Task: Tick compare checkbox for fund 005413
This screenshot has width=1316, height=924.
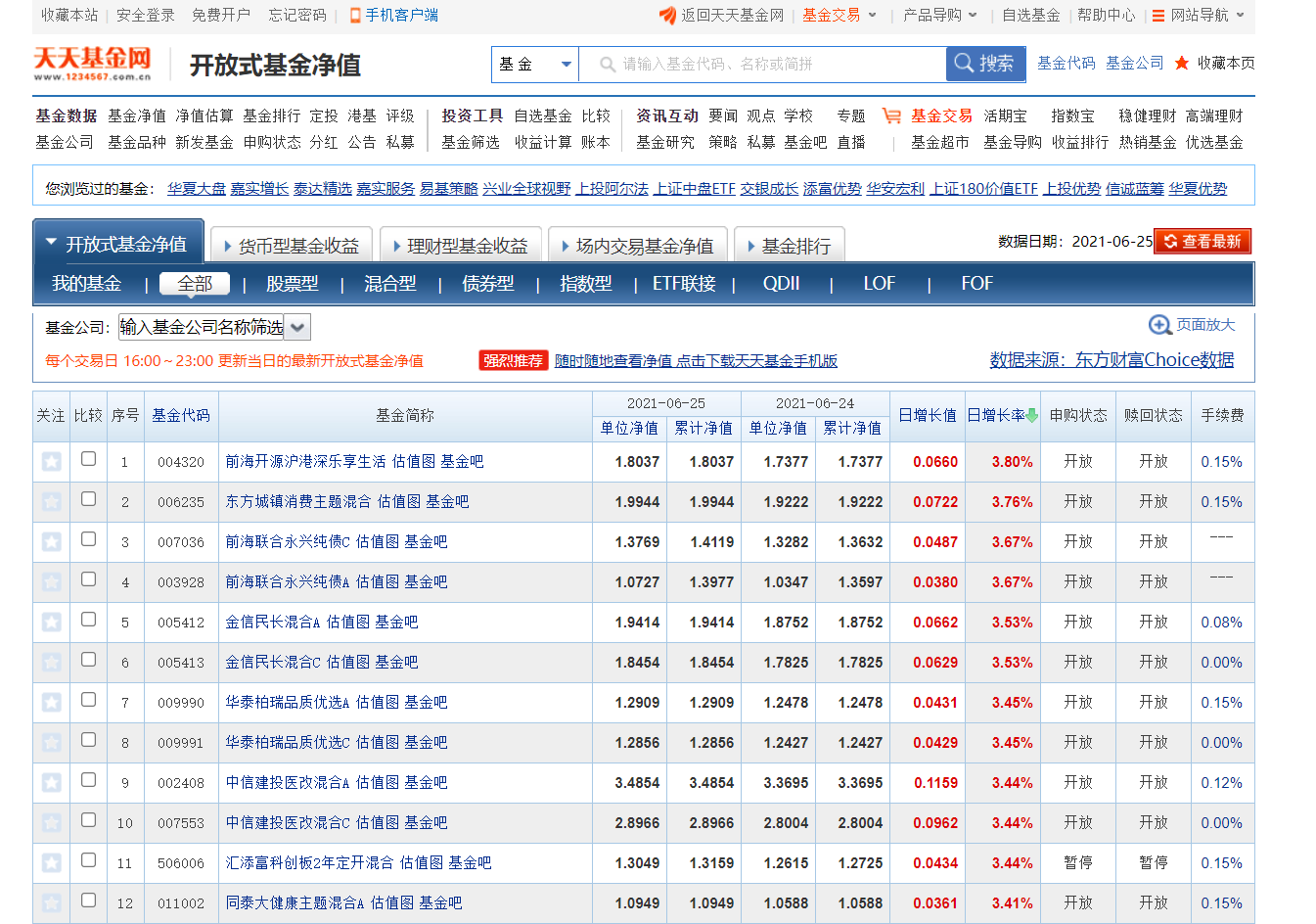Action: (x=88, y=660)
